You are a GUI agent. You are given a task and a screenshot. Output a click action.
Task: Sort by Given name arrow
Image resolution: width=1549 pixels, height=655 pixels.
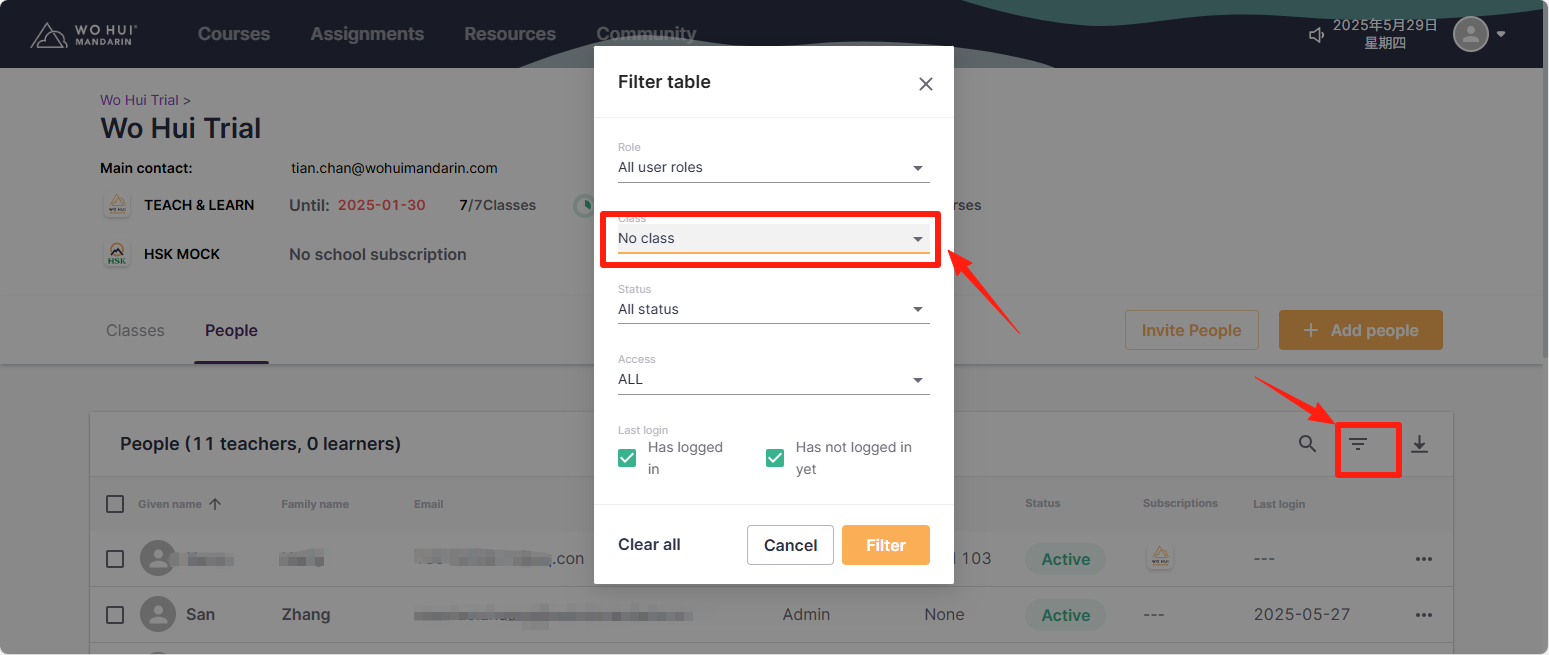coord(215,504)
